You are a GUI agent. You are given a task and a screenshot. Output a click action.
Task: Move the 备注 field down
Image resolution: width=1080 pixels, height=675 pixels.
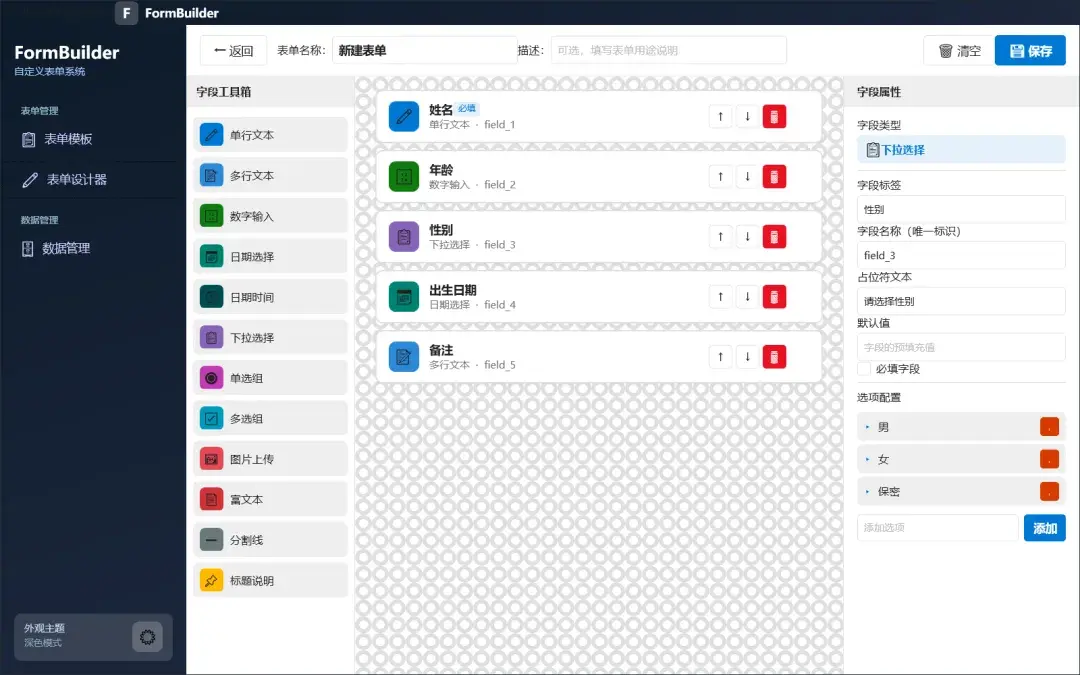click(747, 356)
